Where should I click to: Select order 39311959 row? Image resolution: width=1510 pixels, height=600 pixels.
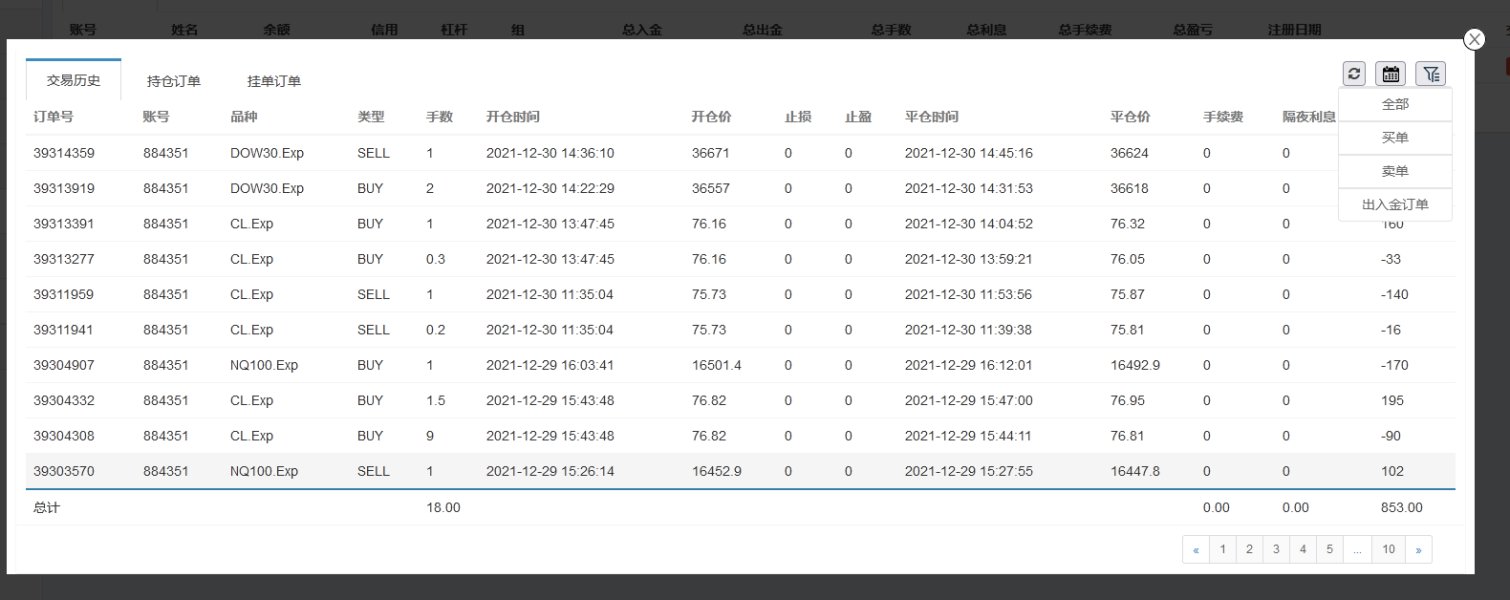(x=740, y=294)
